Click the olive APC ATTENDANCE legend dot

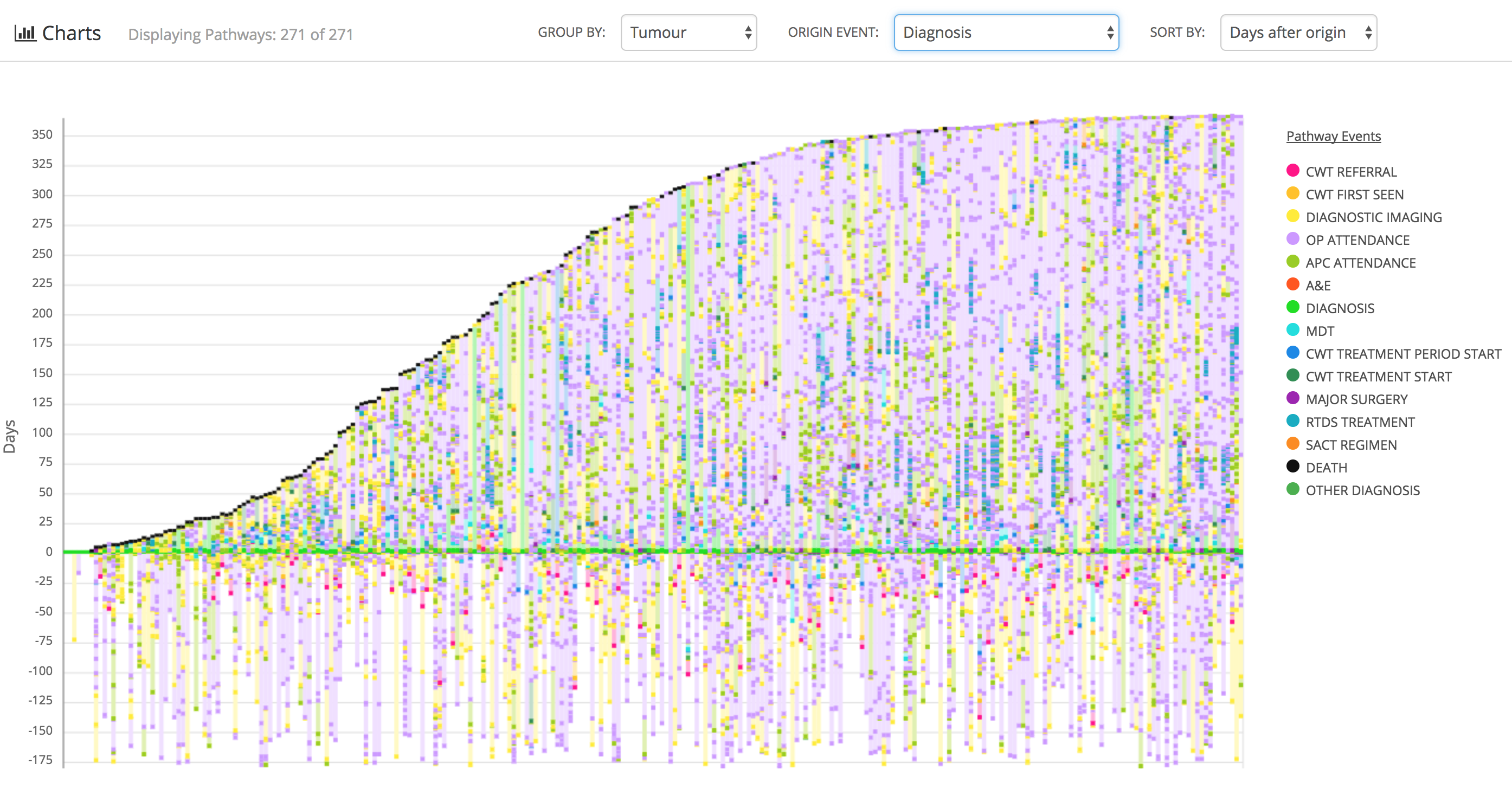click(x=1292, y=262)
